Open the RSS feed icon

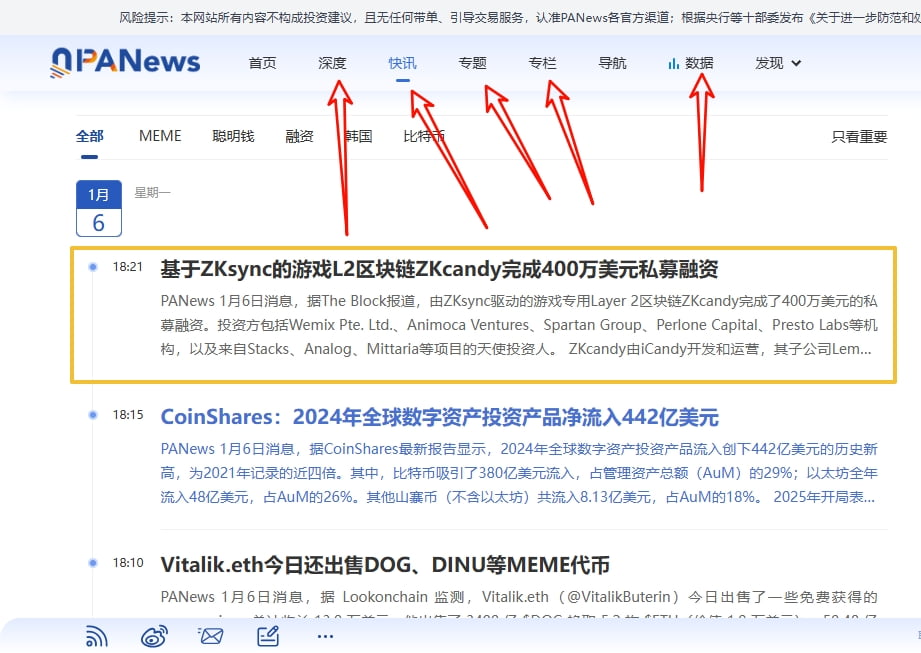tap(96, 636)
